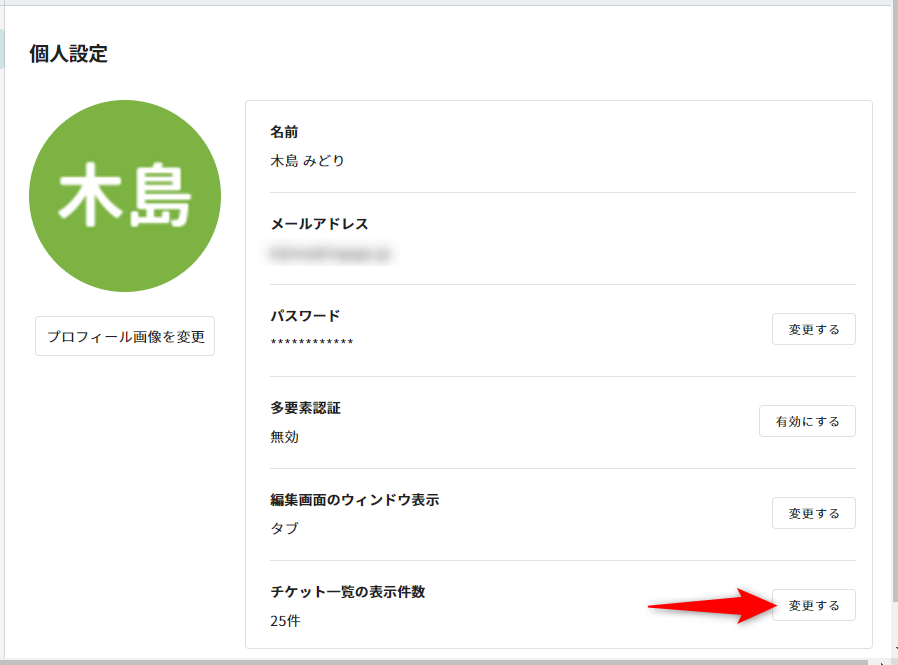Click the blurred email address value
The image size is (898, 665).
click(330, 253)
